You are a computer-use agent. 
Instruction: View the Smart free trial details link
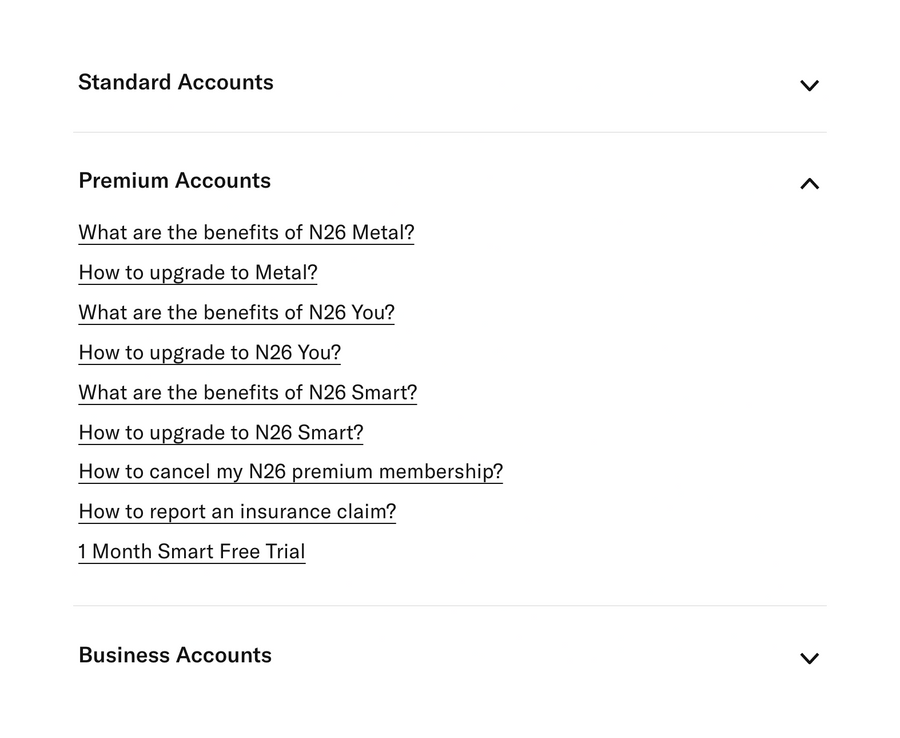[192, 552]
